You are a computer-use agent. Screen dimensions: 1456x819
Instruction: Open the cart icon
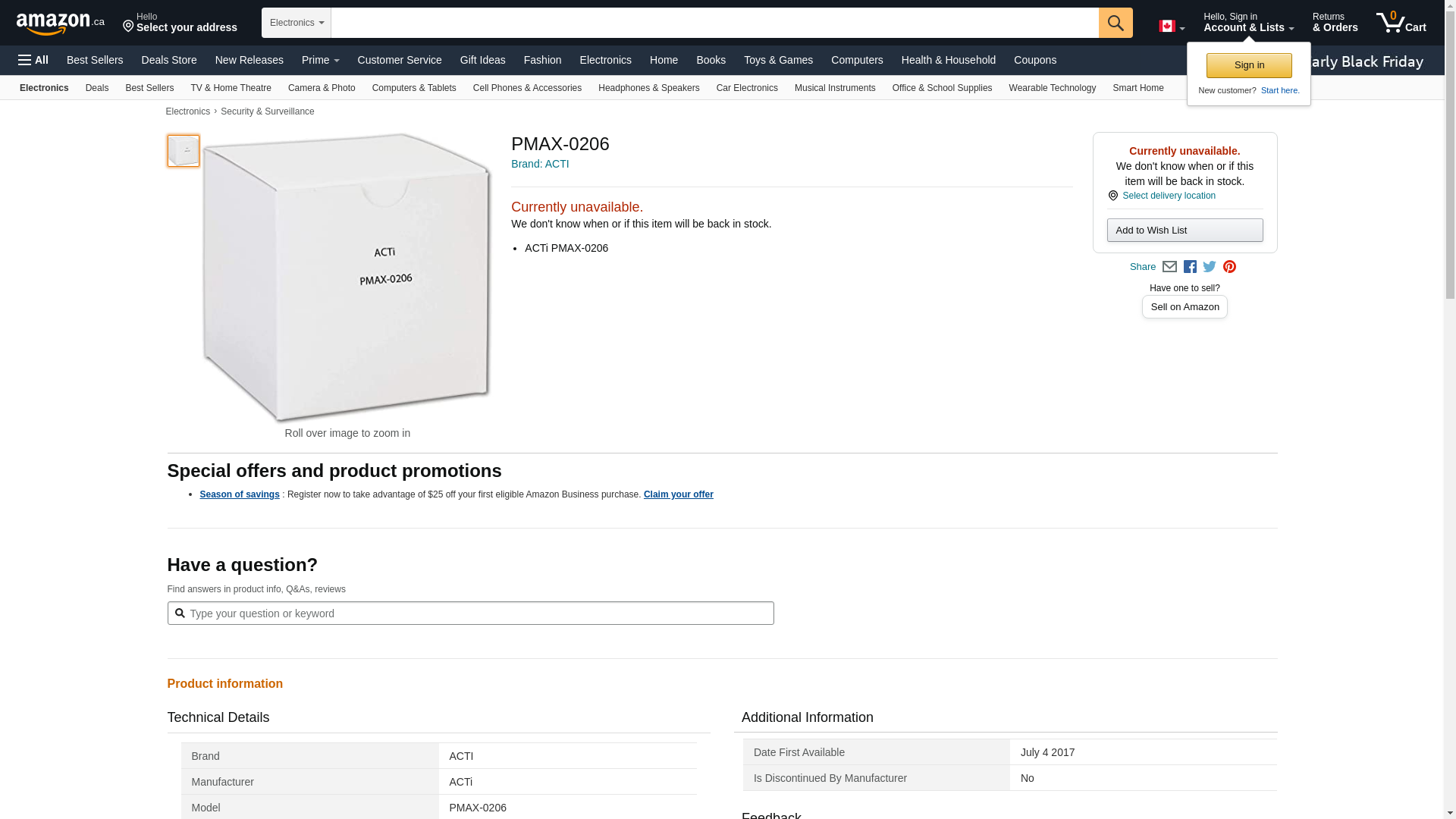click(x=1401, y=23)
